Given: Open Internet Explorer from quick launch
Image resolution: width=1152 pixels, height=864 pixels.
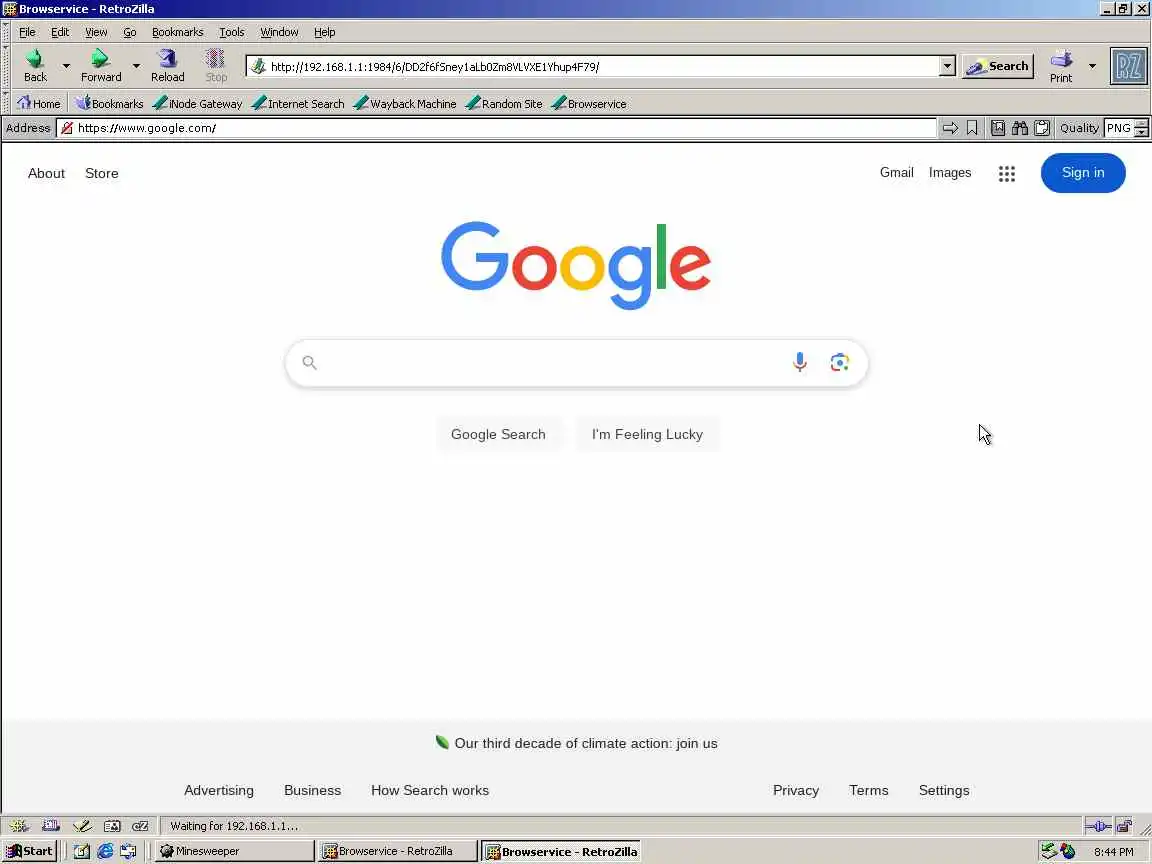Looking at the screenshot, I should [105, 851].
